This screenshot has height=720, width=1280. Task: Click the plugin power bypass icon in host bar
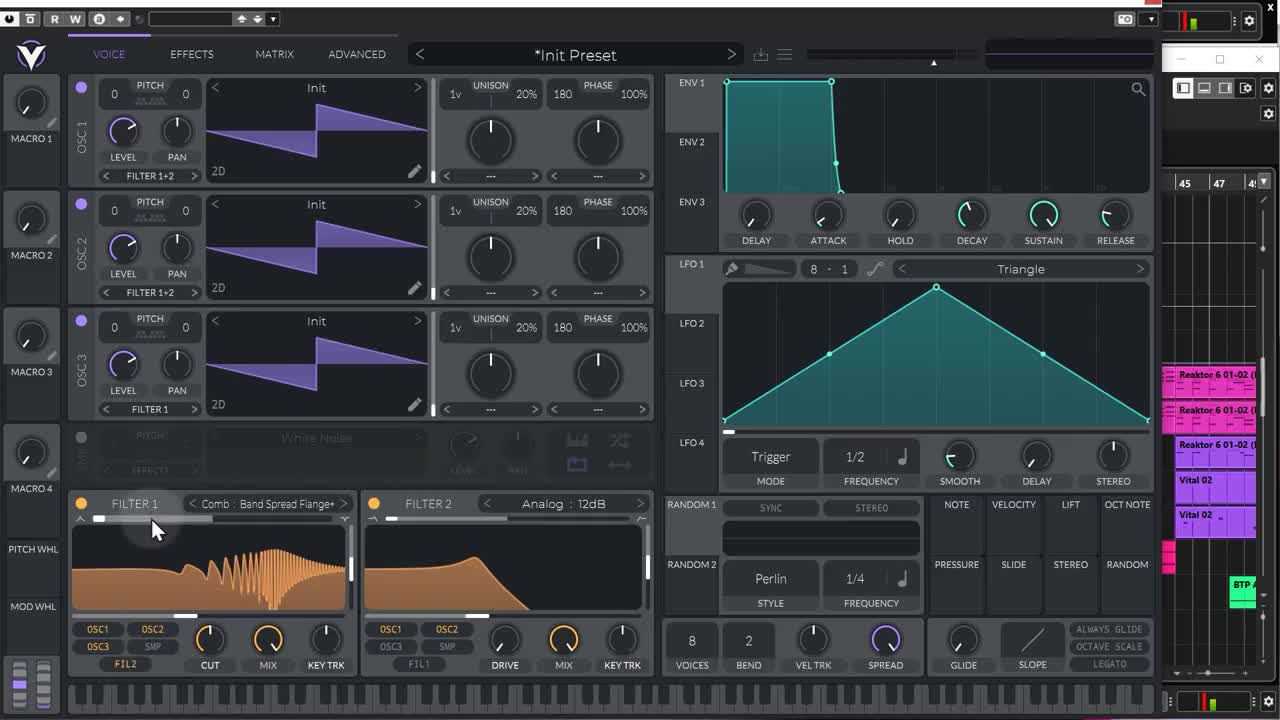(10, 19)
